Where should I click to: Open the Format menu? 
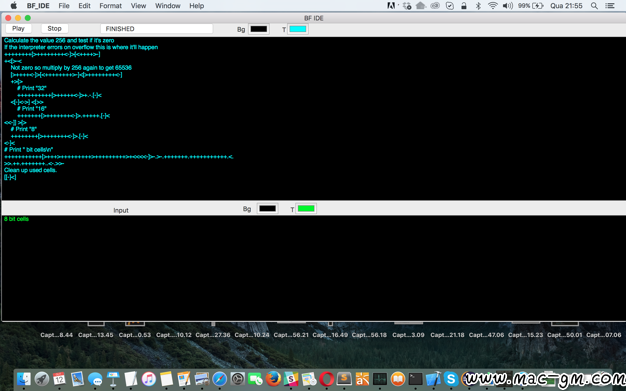tap(111, 6)
